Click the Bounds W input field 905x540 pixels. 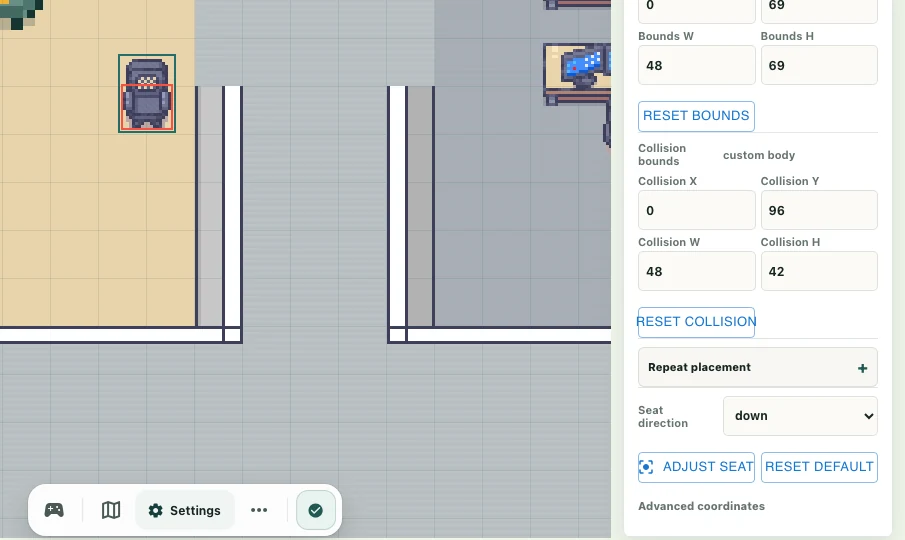pyautogui.click(x=697, y=65)
